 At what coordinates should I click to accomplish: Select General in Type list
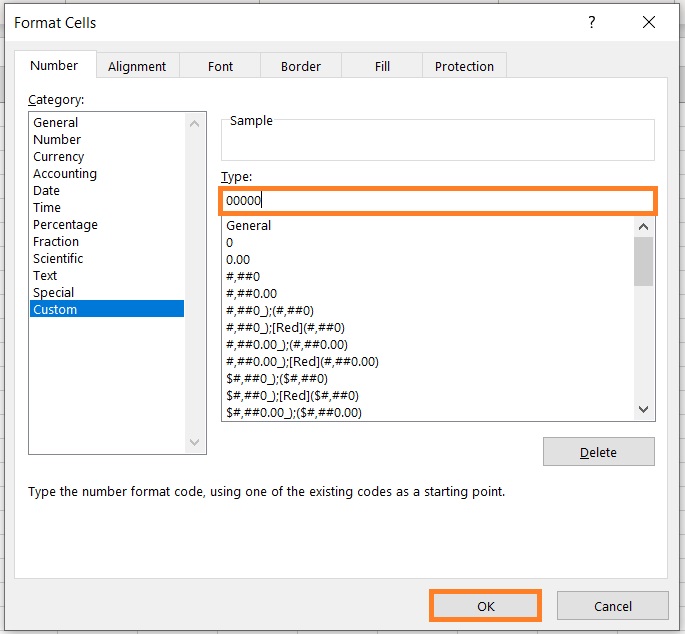428,225
